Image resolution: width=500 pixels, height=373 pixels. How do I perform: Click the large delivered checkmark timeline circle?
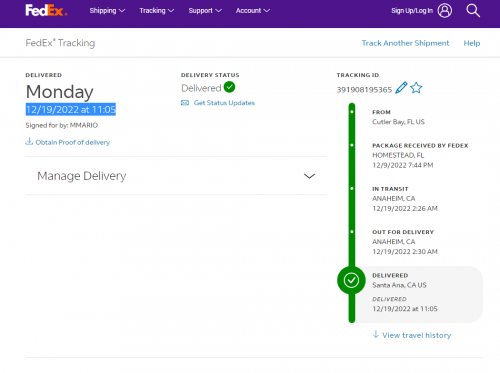(x=351, y=280)
